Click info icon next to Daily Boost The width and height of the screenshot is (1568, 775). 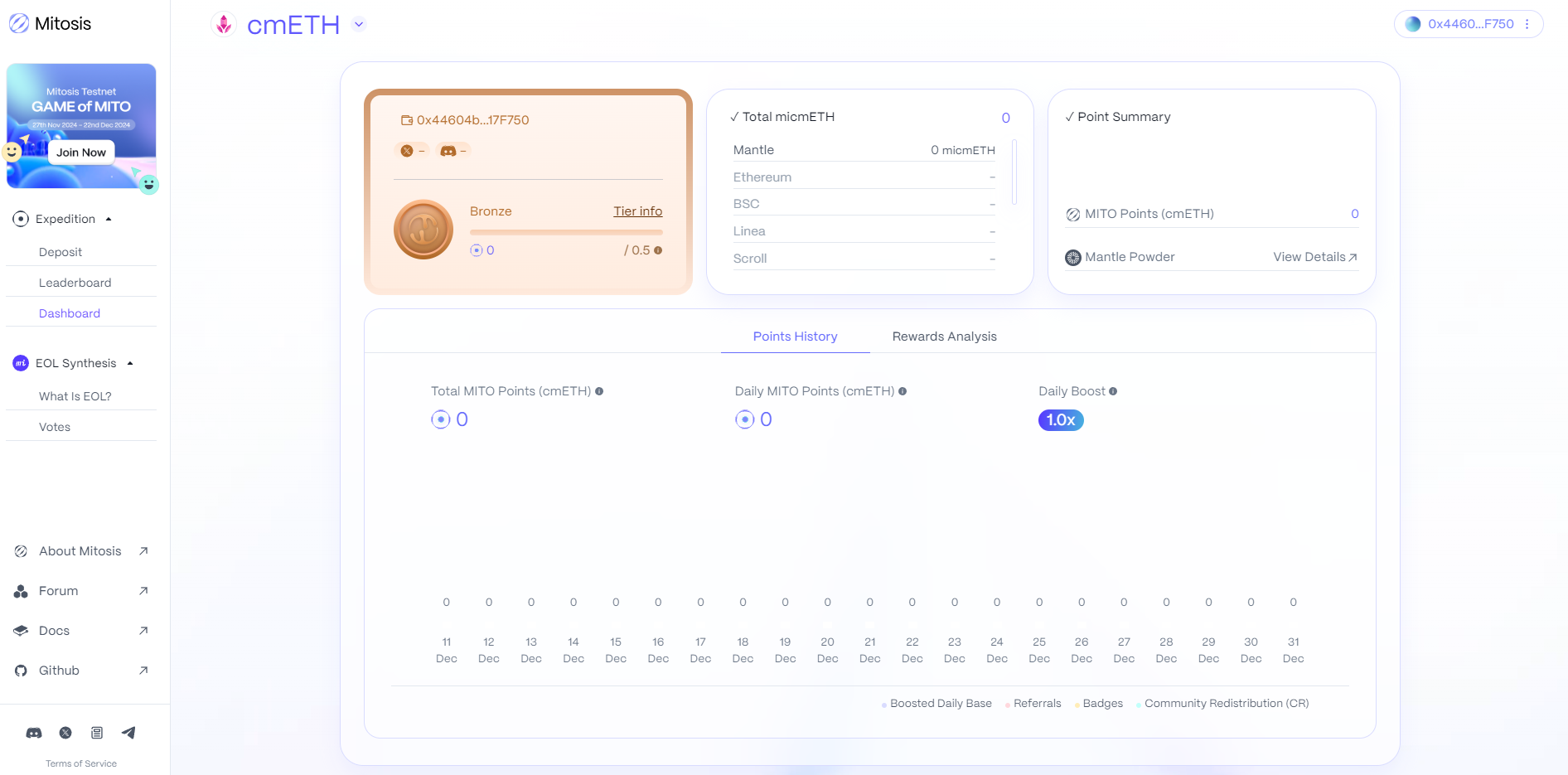[x=1113, y=391]
